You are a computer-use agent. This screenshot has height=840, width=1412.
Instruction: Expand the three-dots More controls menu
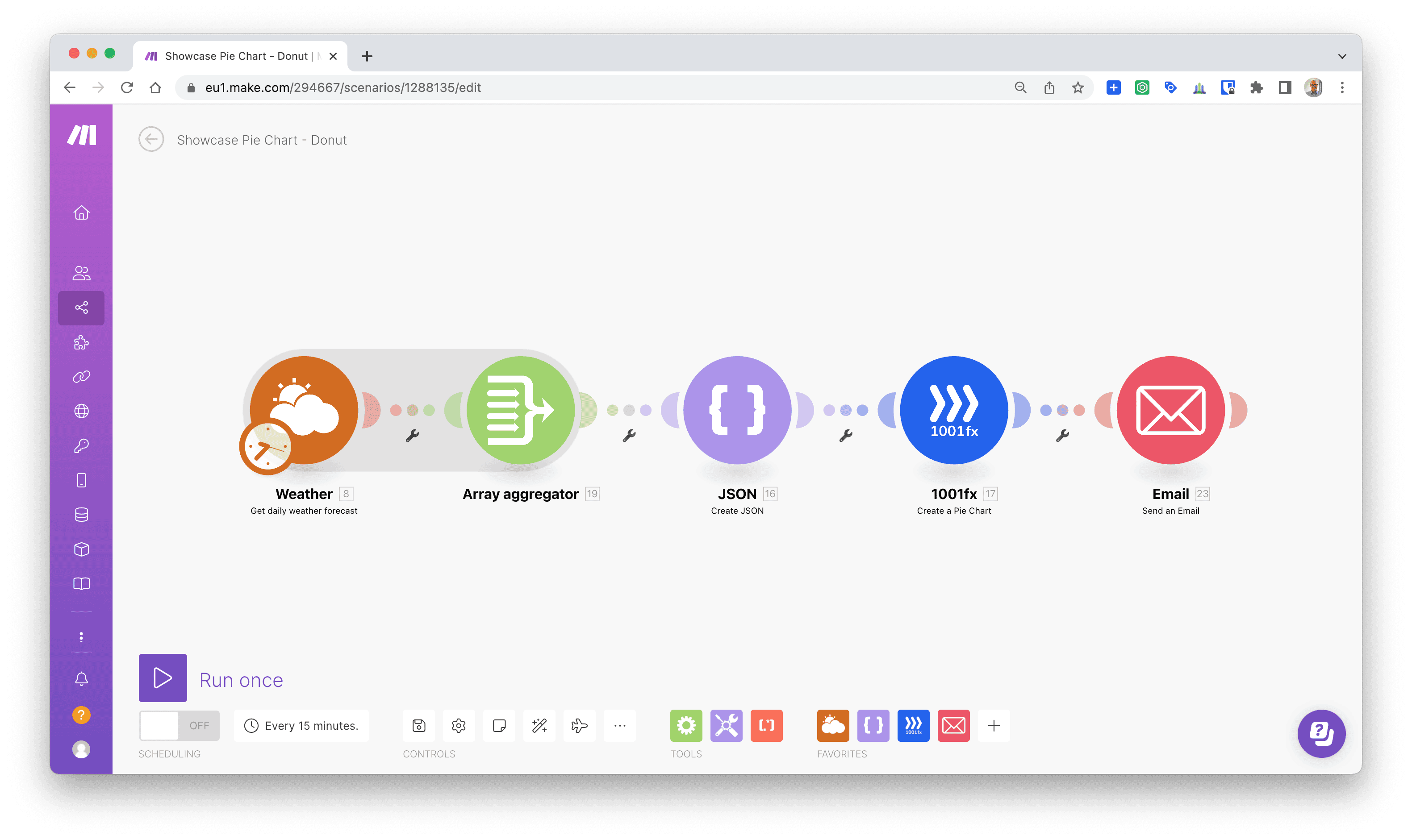coord(619,725)
